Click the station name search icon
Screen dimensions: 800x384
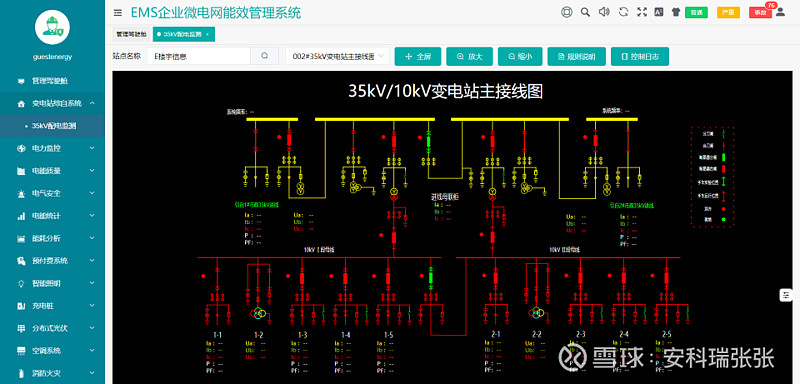tap(264, 56)
